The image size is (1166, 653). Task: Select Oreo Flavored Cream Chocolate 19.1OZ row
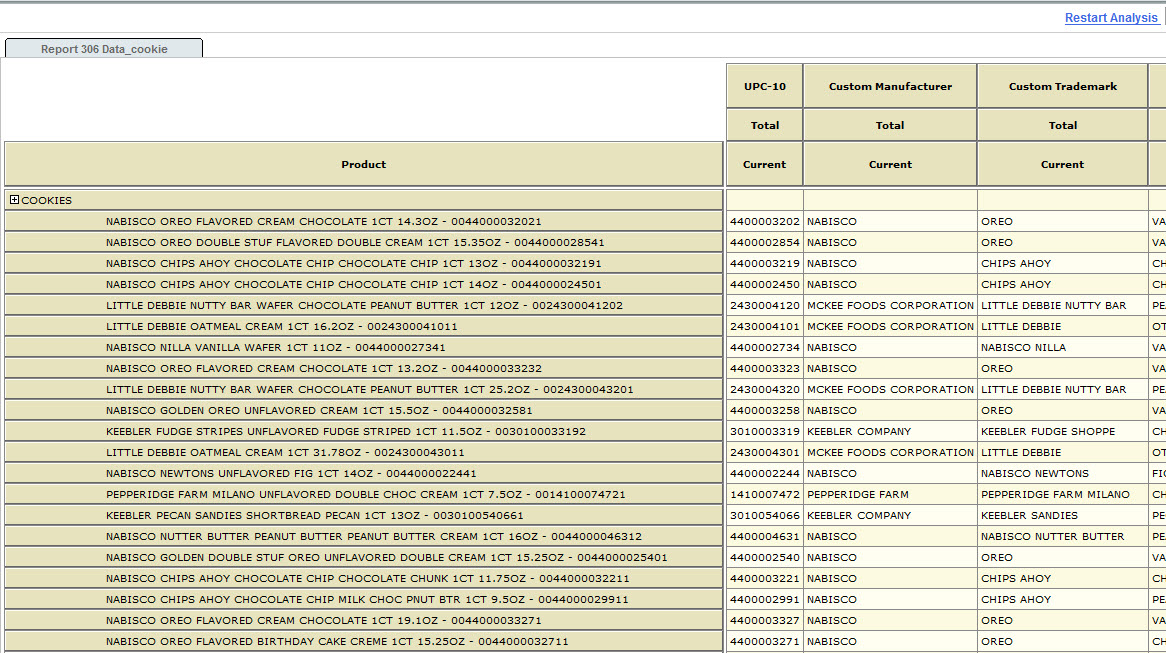[364, 620]
